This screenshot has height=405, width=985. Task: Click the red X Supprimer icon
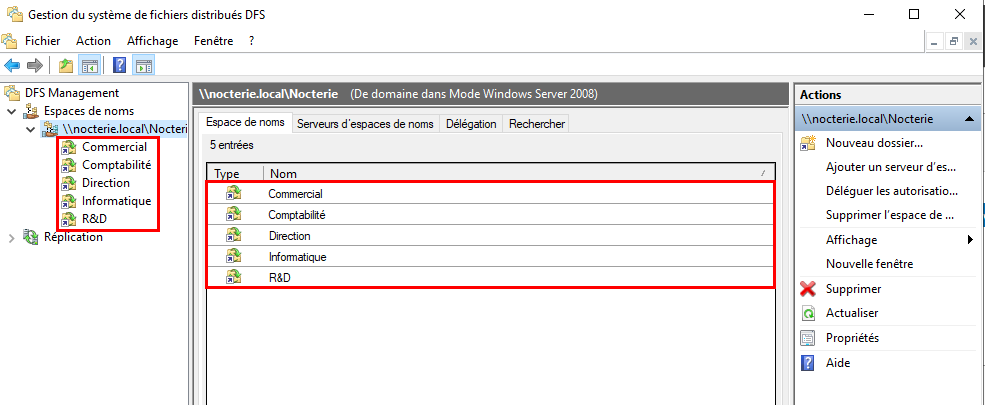[x=809, y=289]
